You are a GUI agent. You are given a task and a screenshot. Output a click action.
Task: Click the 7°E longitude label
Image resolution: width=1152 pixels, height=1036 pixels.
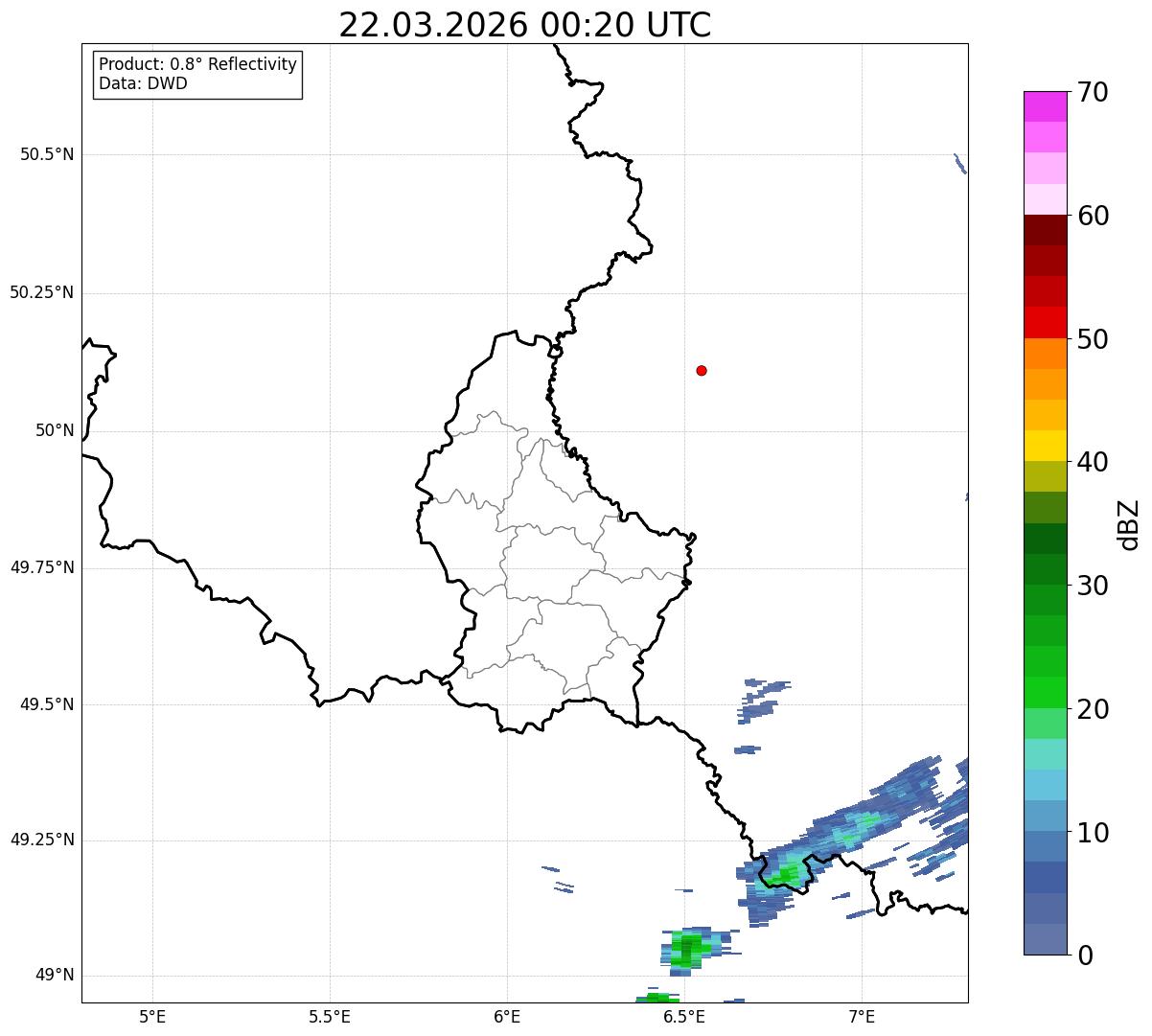(862, 1016)
